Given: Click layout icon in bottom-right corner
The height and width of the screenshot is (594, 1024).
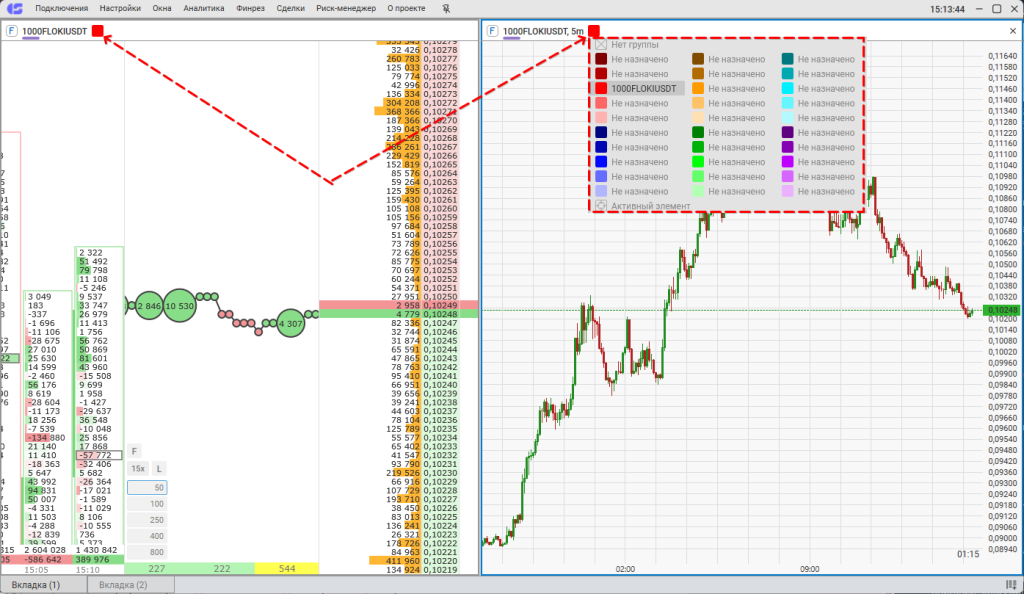Looking at the screenshot, I should click(x=1011, y=584).
